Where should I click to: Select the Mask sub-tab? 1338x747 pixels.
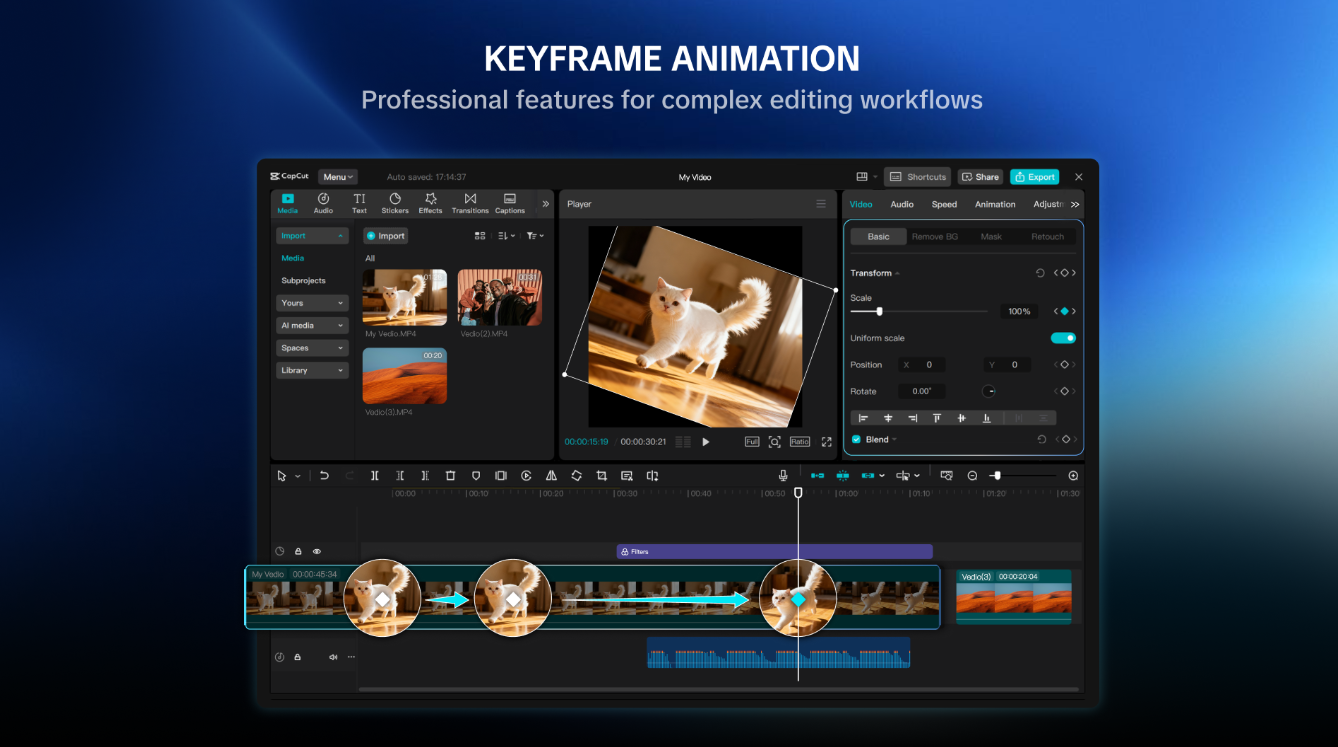991,237
